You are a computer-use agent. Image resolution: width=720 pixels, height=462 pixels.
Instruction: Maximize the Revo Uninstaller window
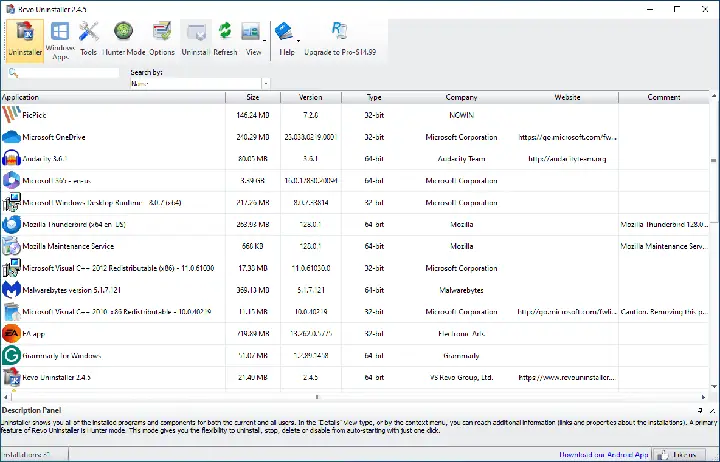[677, 9]
